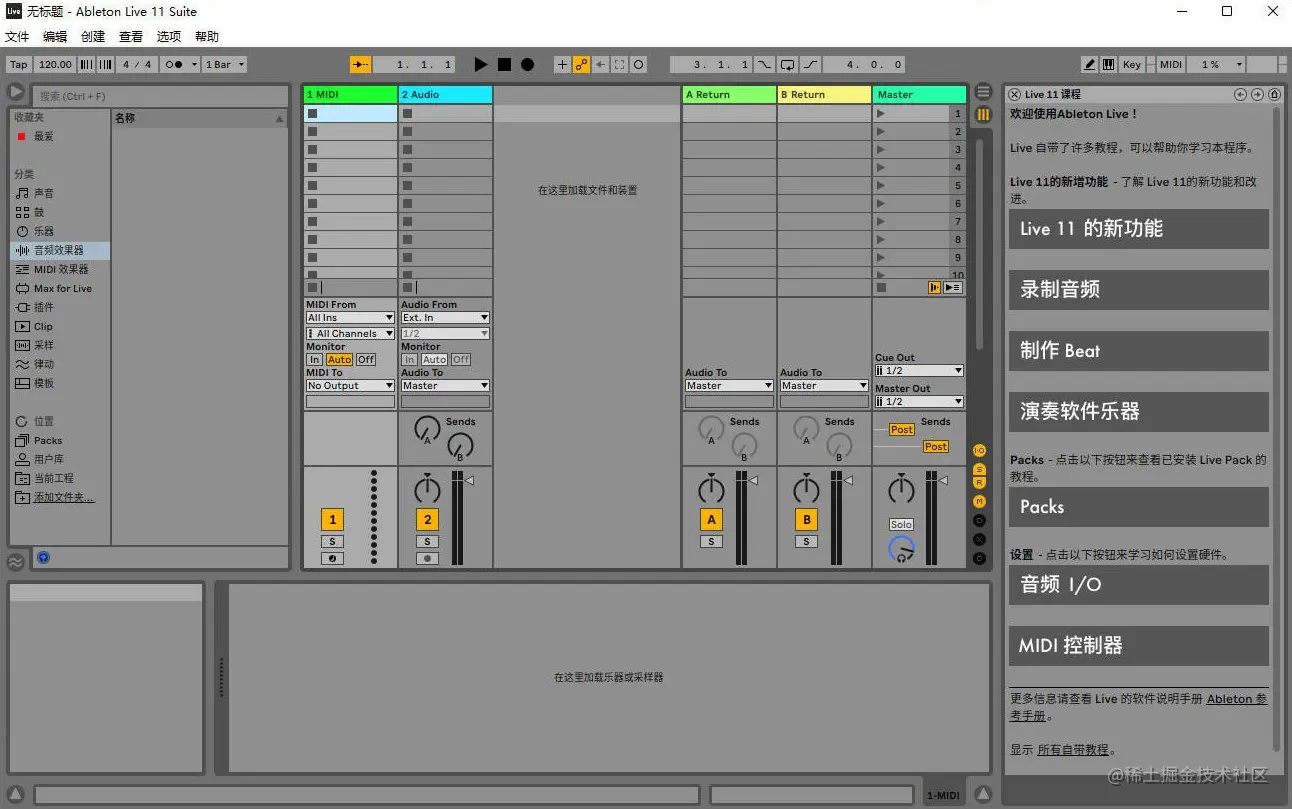Open the 文件 menu
Image resolution: width=1292 pixels, height=809 pixels.
pos(17,36)
